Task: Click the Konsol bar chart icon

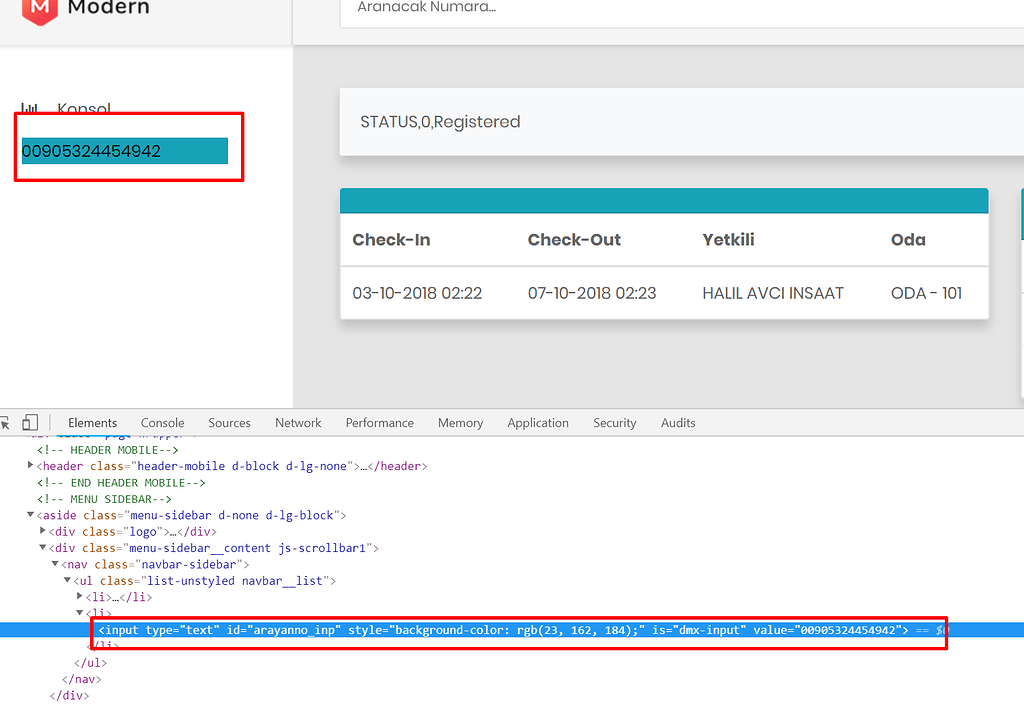Action: pyautogui.click(x=30, y=108)
